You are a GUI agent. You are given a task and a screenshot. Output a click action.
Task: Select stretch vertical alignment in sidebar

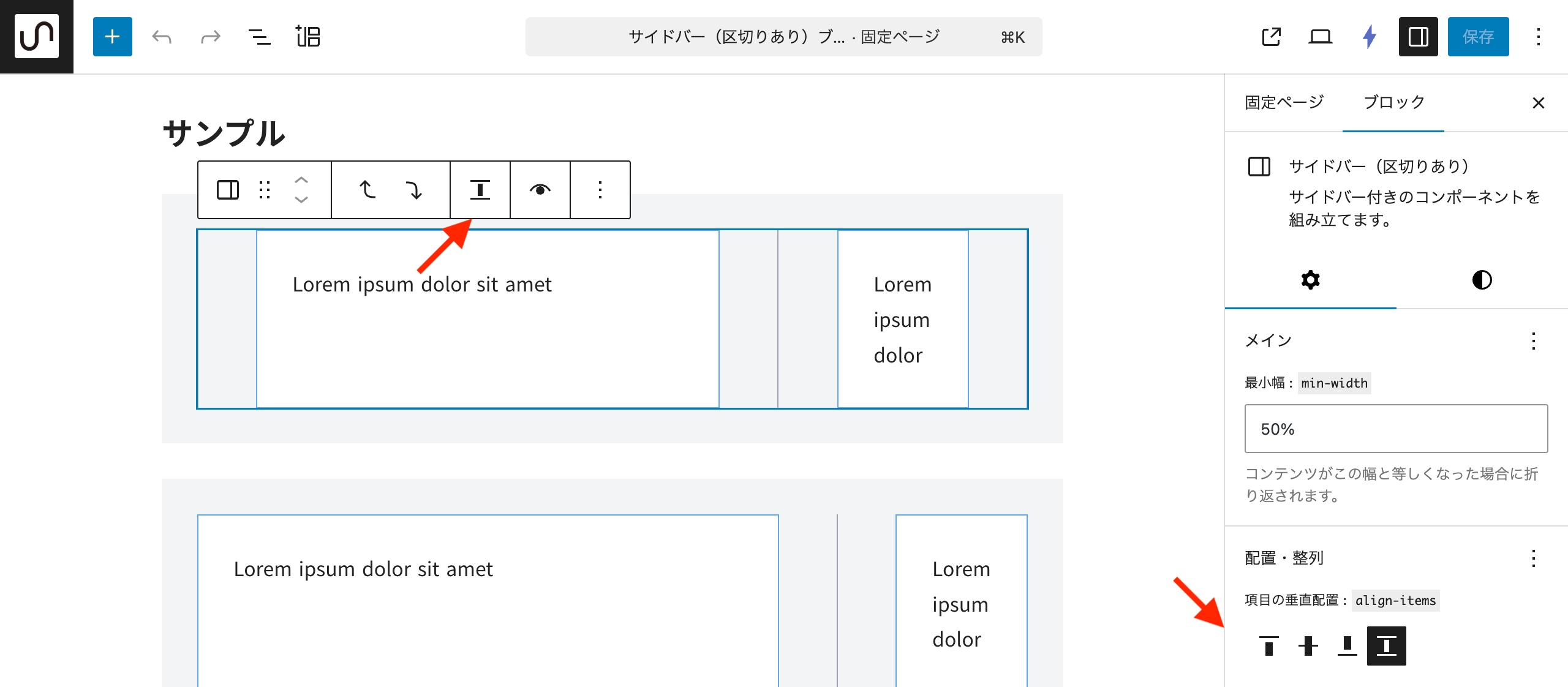(1386, 645)
